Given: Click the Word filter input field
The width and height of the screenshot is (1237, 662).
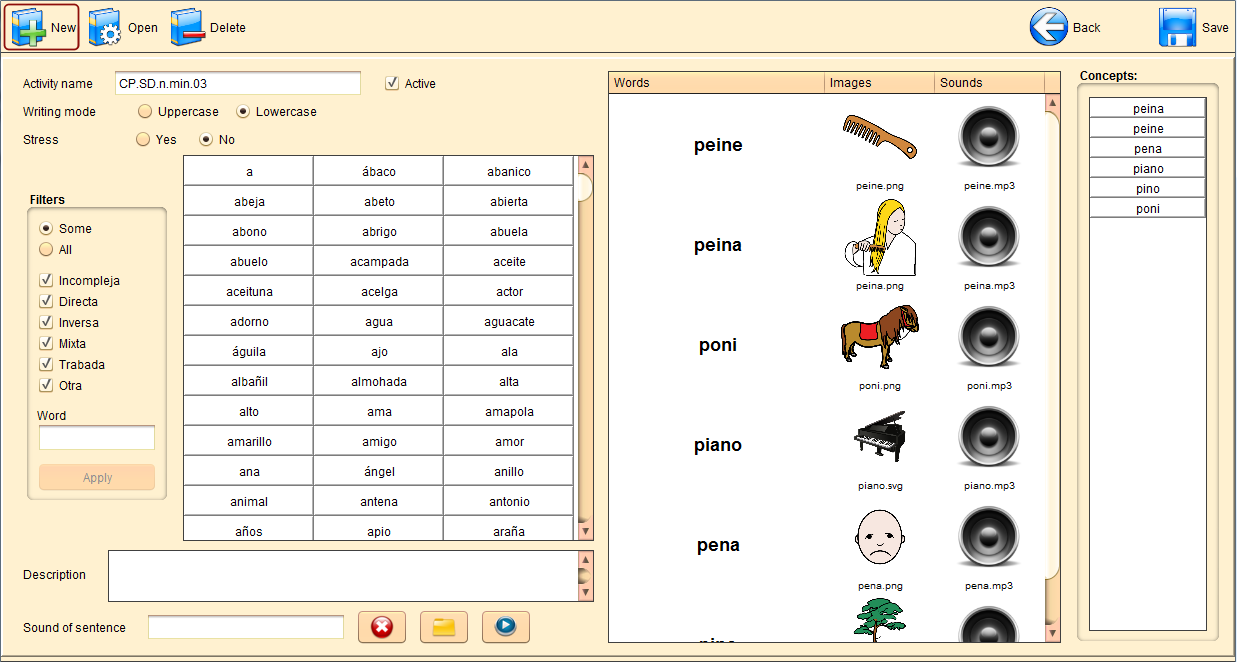Looking at the screenshot, I should pos(97,438).
